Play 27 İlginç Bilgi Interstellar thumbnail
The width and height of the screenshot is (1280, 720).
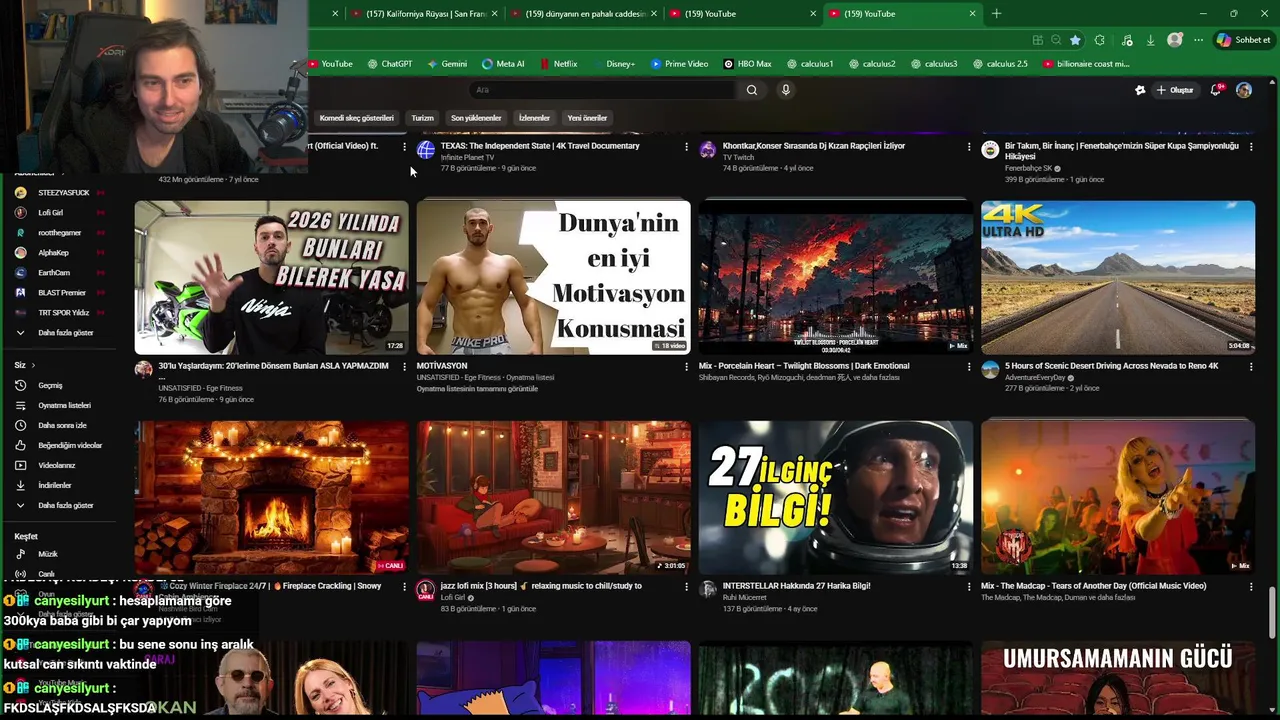click(x=835, y=497)
